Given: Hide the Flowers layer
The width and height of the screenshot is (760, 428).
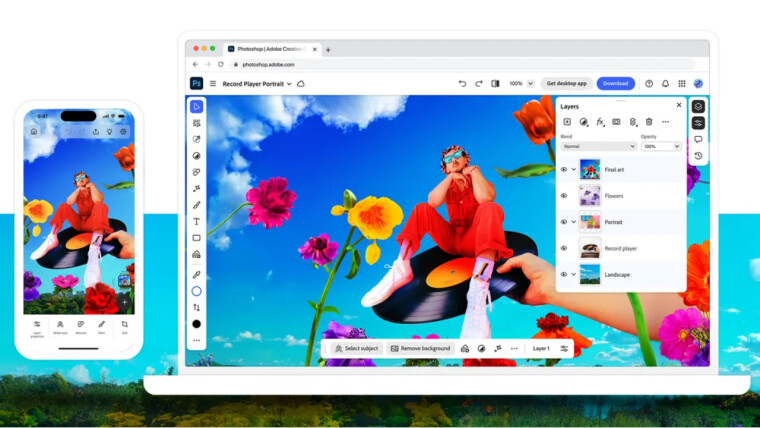Looking at the screenshot, I should [x=564, y=196].
